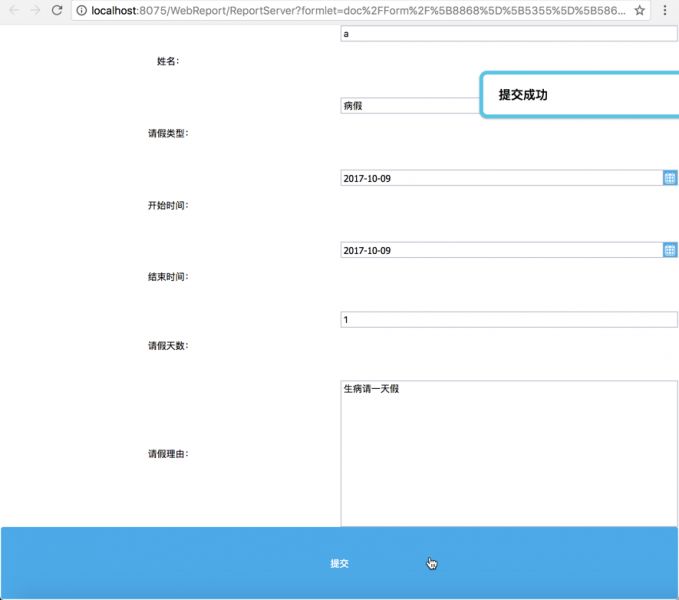Focus the 请假天数 field showing 1
The height and width of the screenshot is (600, 679).
coord(509,319)
